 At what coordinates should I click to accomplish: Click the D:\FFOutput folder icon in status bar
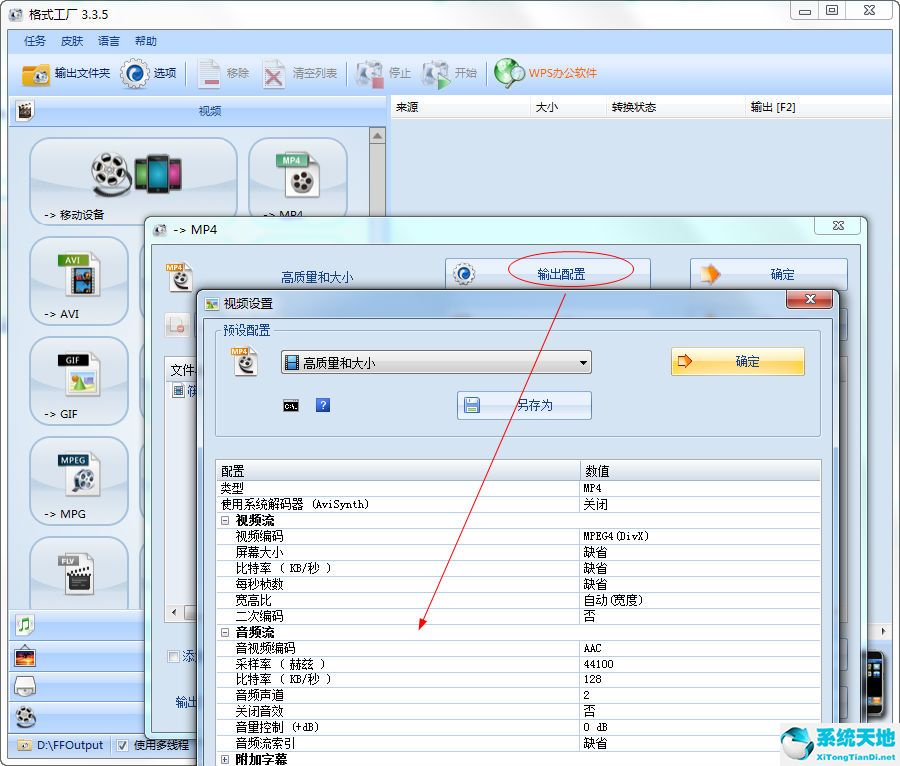pos(24,745)
